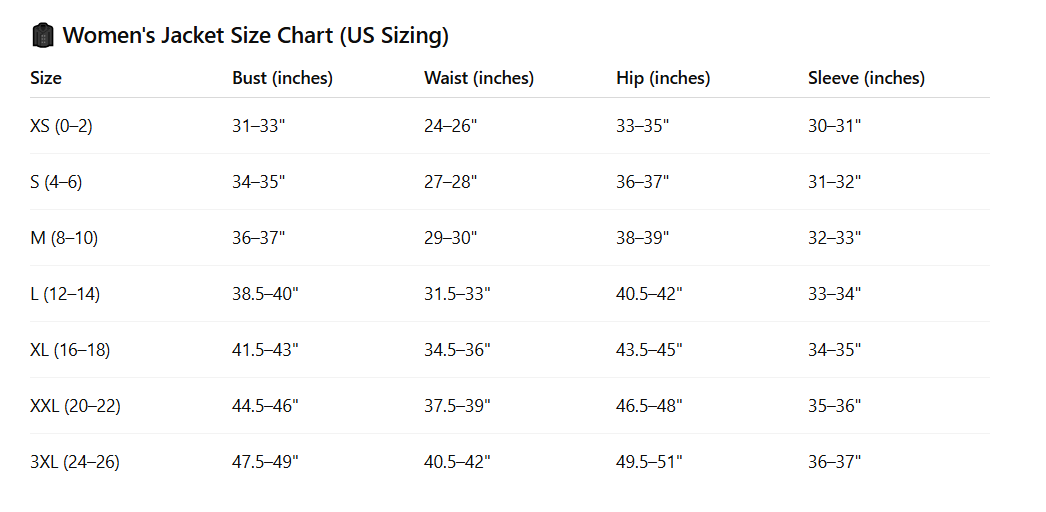1046x512 pixels.
Task: Click the jacket emoji icon in the title
Action: point(42,36)
